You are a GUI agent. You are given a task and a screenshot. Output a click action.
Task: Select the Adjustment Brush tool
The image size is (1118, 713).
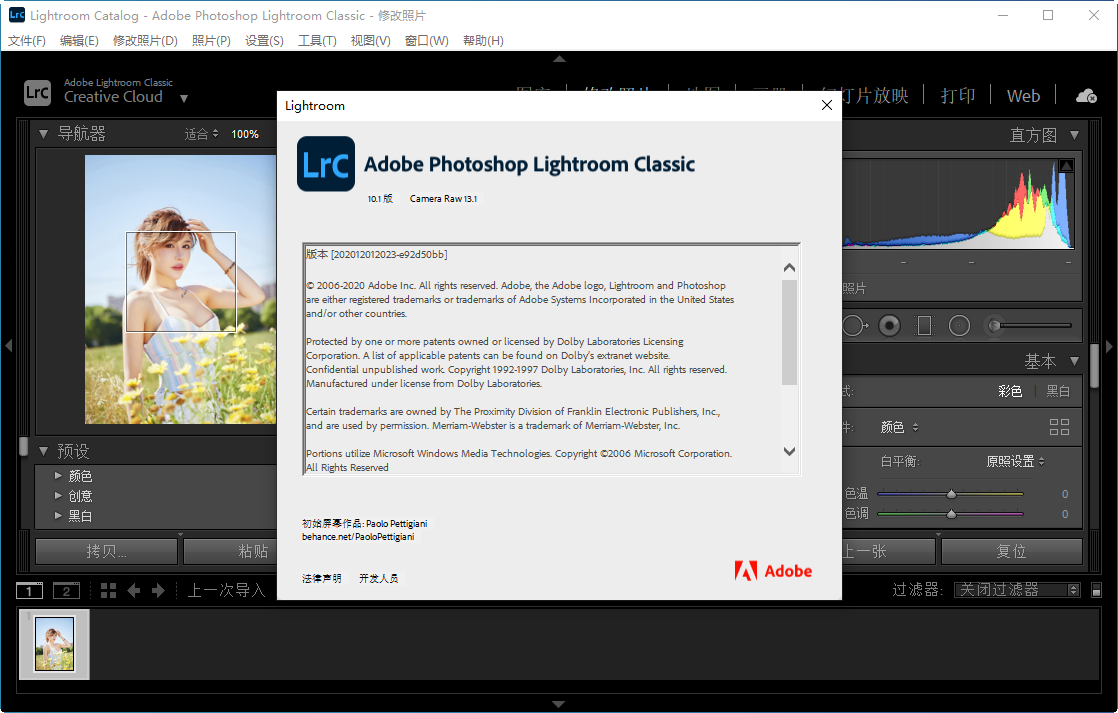pyautogui.click(x=995, y=324)
